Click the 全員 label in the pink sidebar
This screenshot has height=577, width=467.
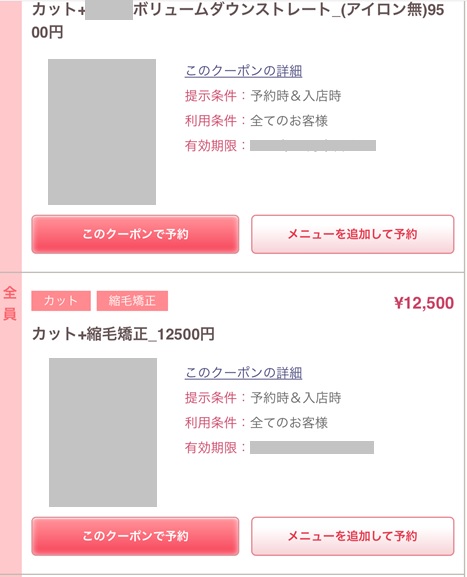[x=10, y=303]
